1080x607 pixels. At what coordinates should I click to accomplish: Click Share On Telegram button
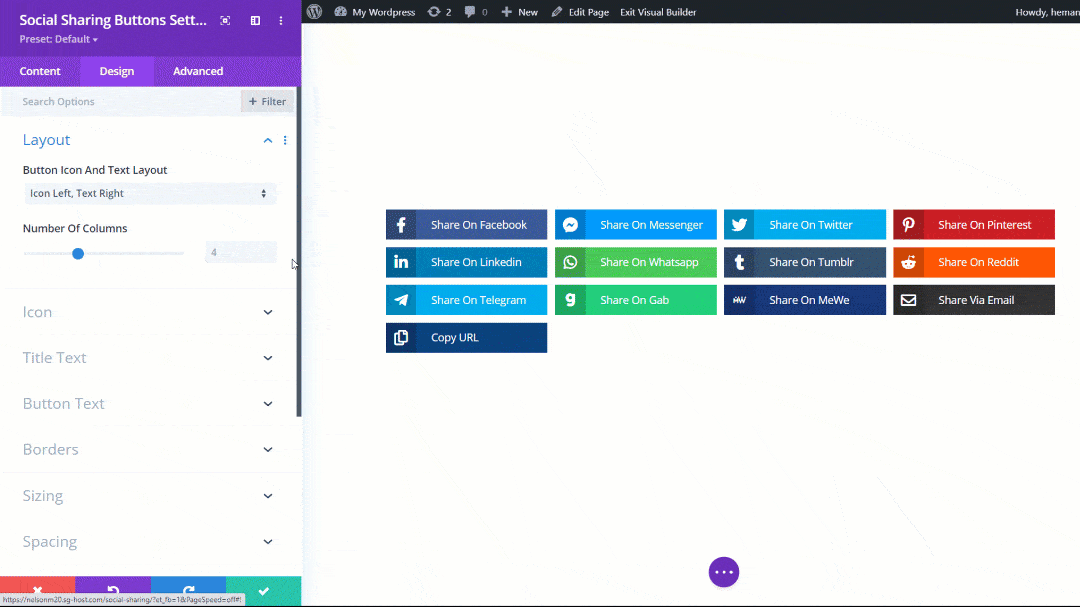pyautogui.click(x=466, y=300)
